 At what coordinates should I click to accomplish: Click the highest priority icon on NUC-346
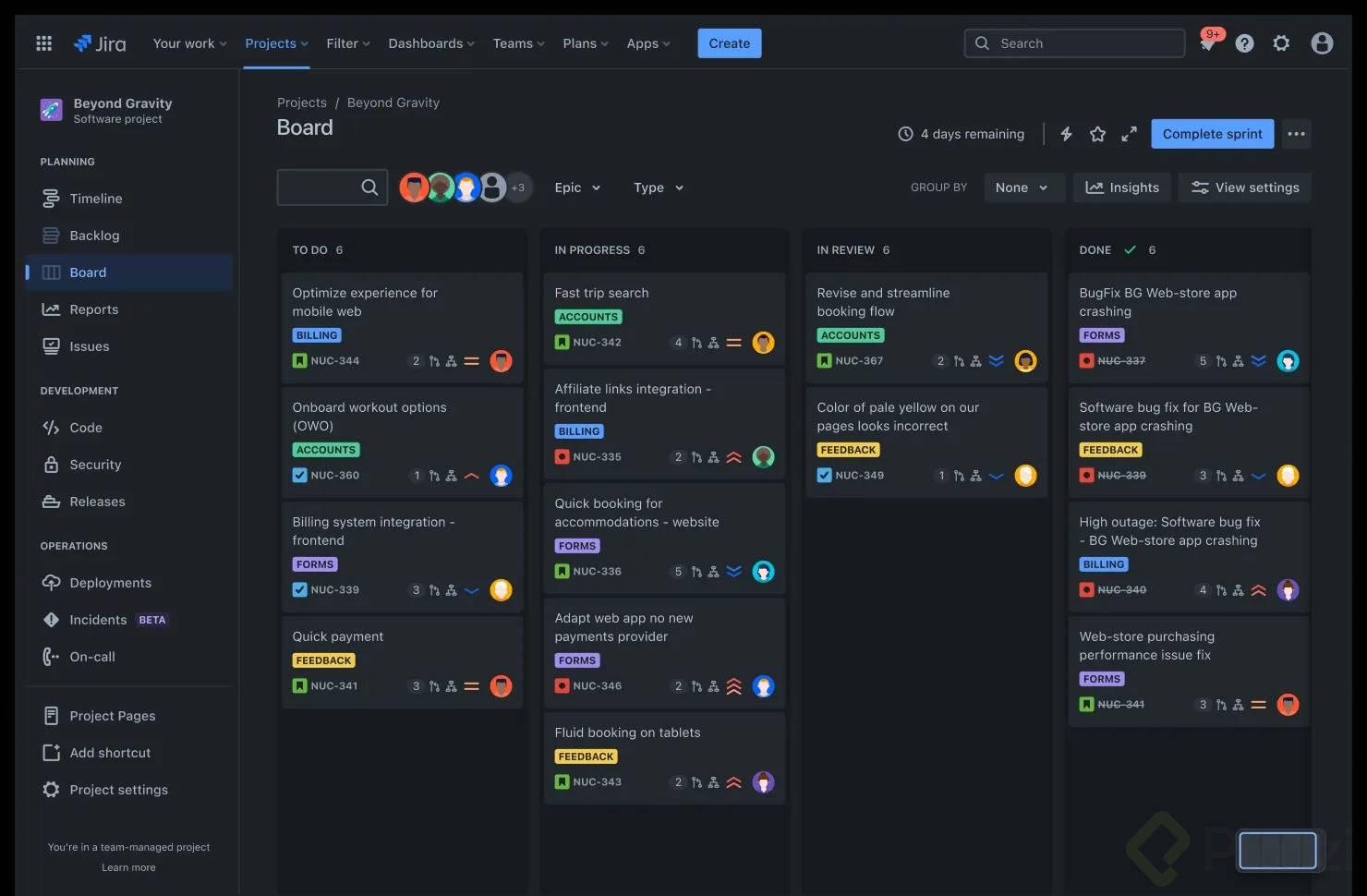coord(733,686)
